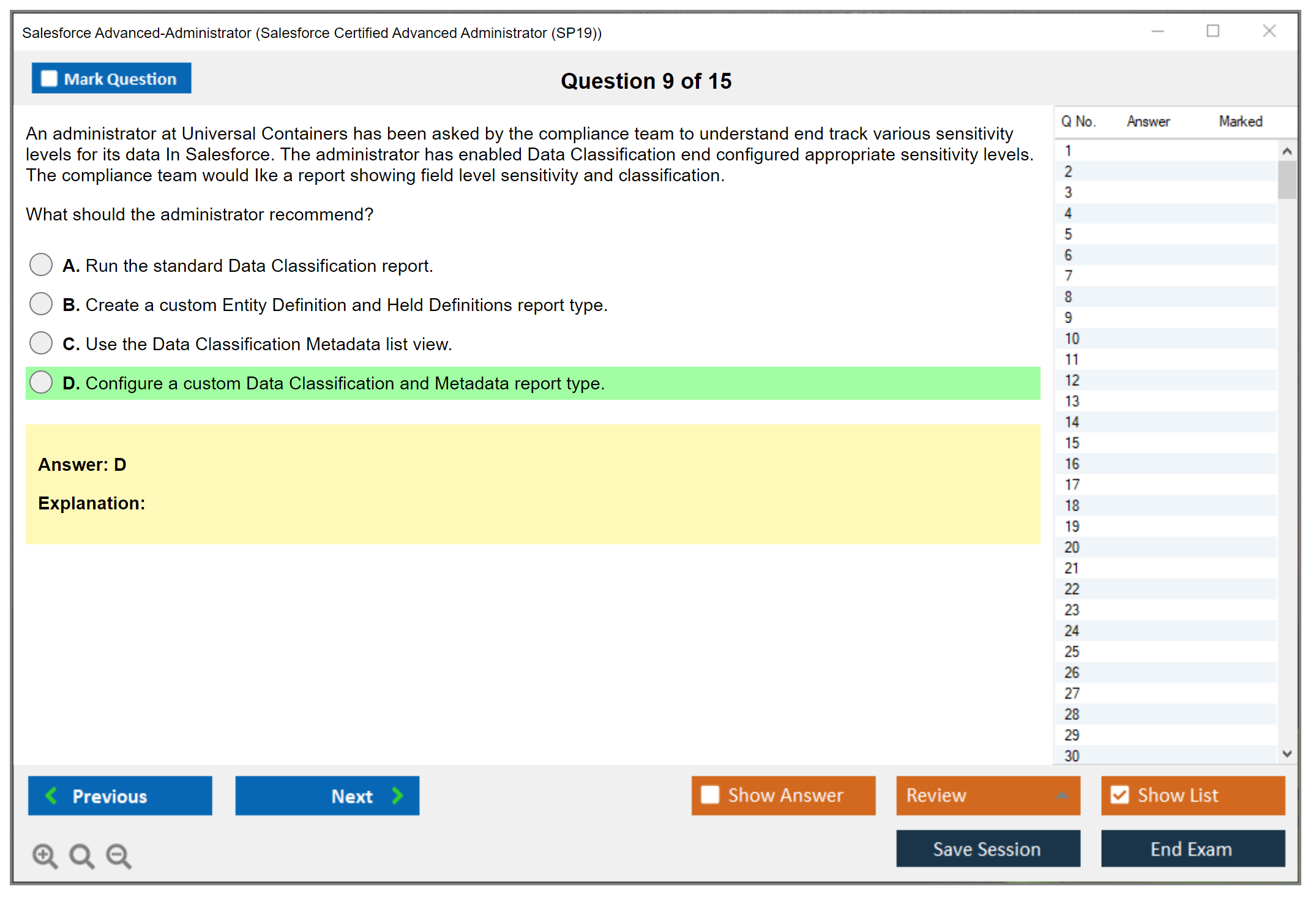This screenshot has height=900, width=1316.
Task: Jump to question 15 in list
Action: [x=1072, y=443]
